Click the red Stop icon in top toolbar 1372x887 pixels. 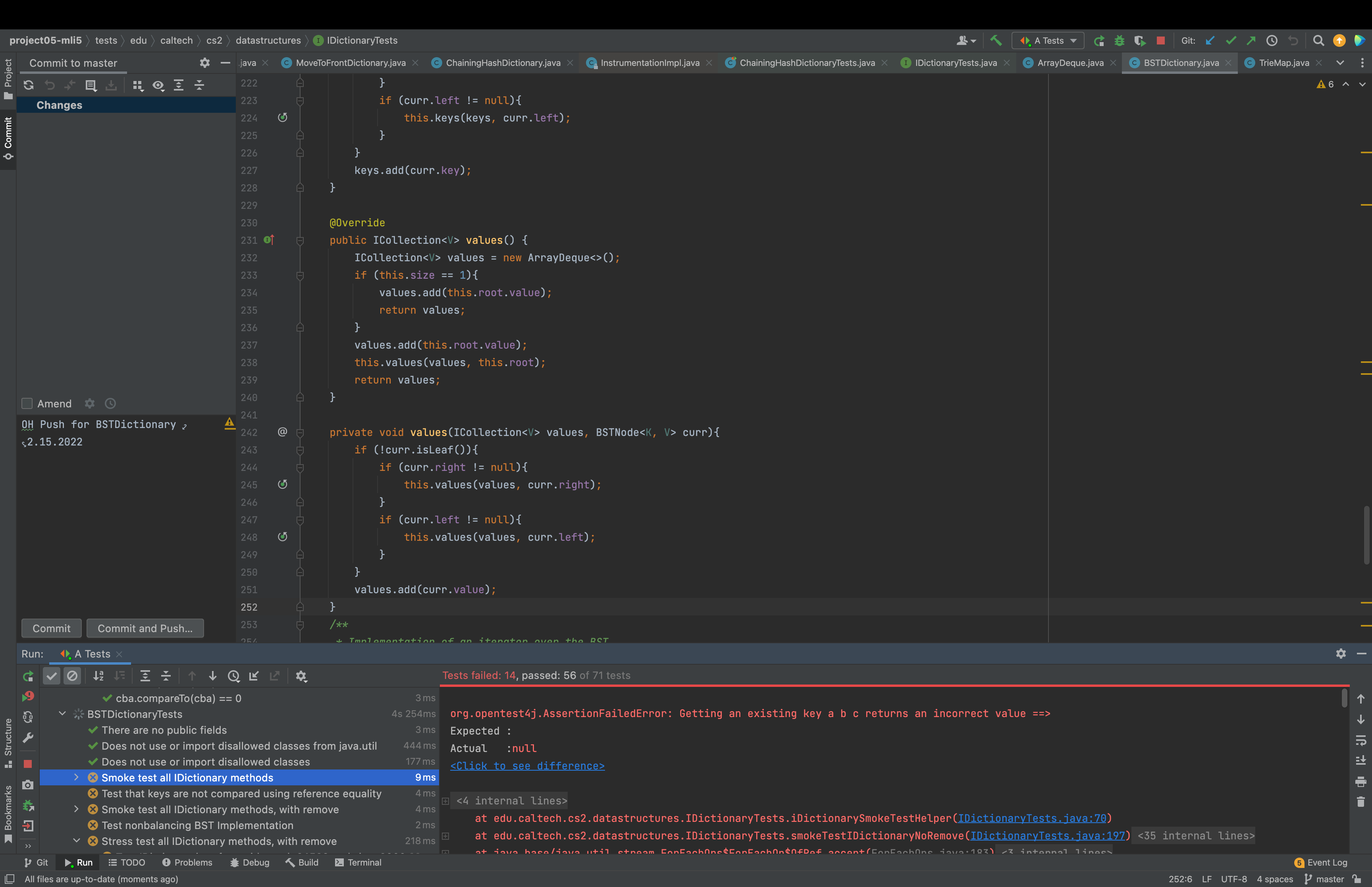[x=1161, y=40]
